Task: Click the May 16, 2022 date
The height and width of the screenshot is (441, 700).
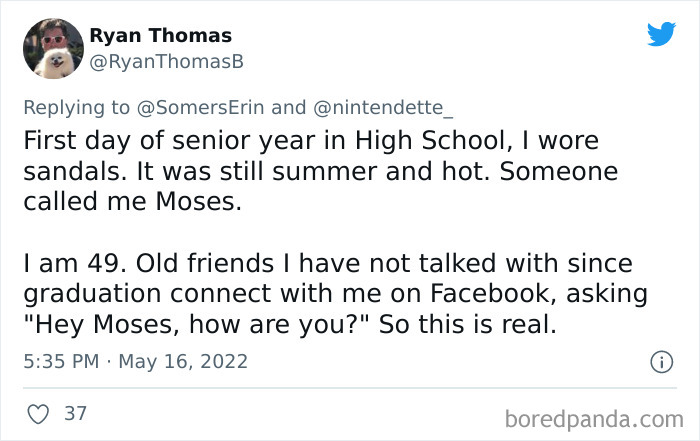Action: pyautogui.click(x=184, y=361)
